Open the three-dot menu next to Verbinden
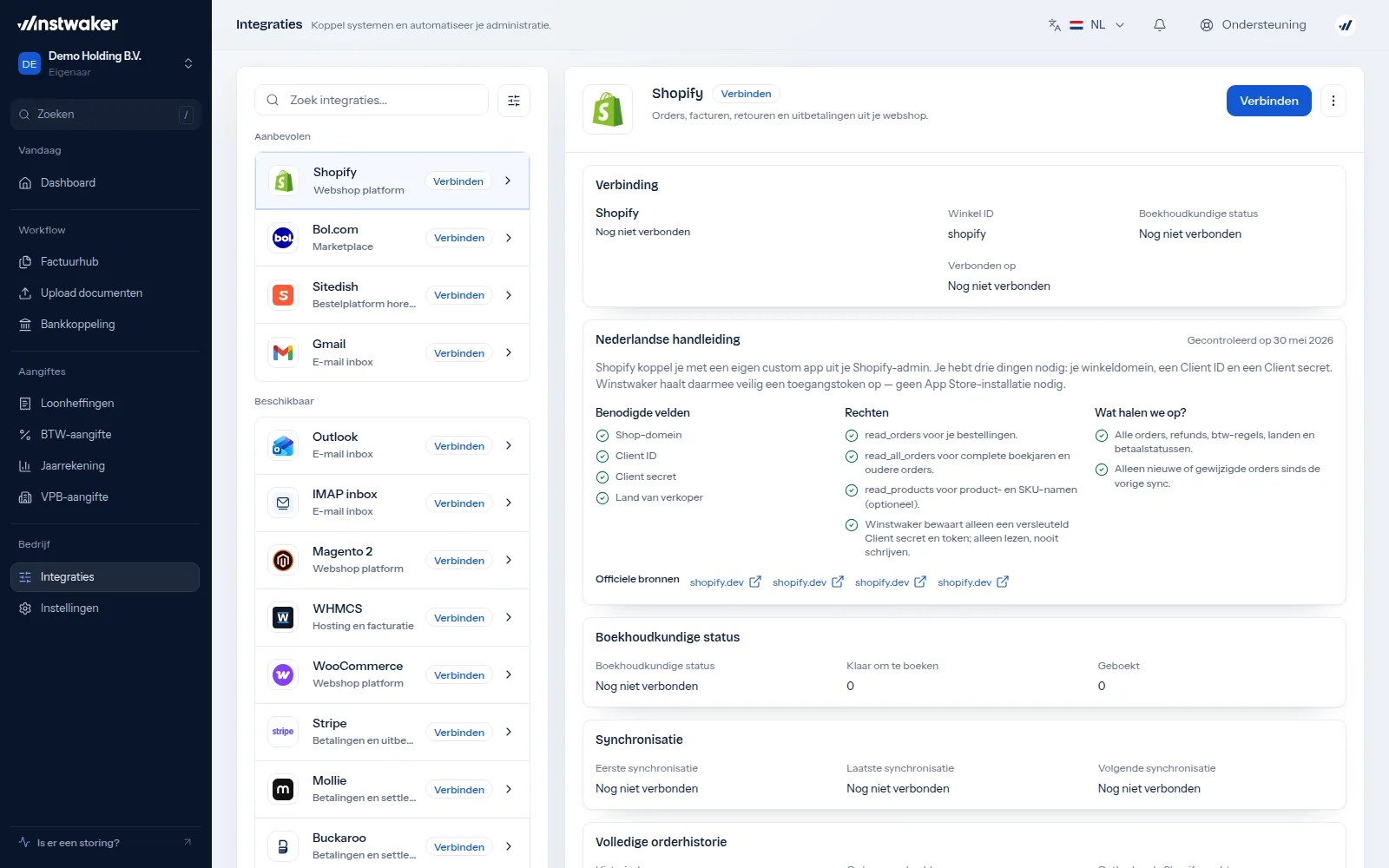1389x868 pixels. [1333, 101]
